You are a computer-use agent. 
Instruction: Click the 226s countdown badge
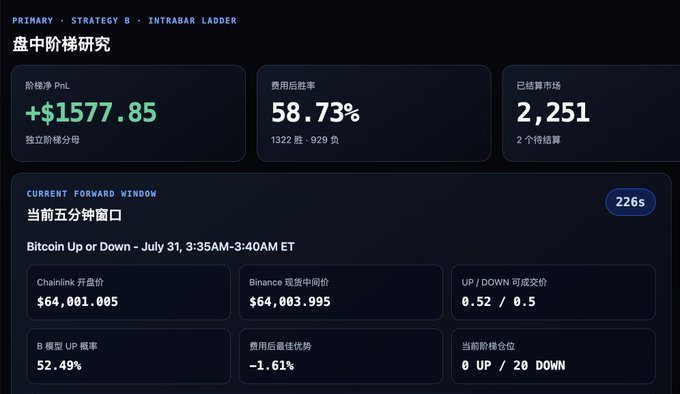tap(630, 202)
